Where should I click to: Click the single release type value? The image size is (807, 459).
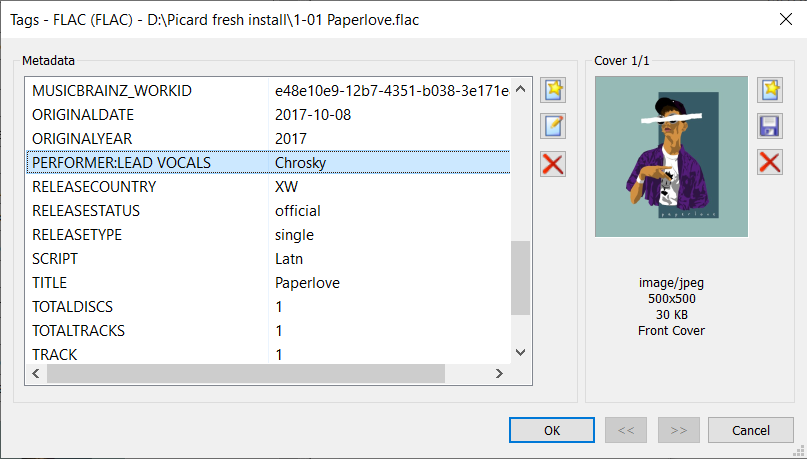pos(294,235)
